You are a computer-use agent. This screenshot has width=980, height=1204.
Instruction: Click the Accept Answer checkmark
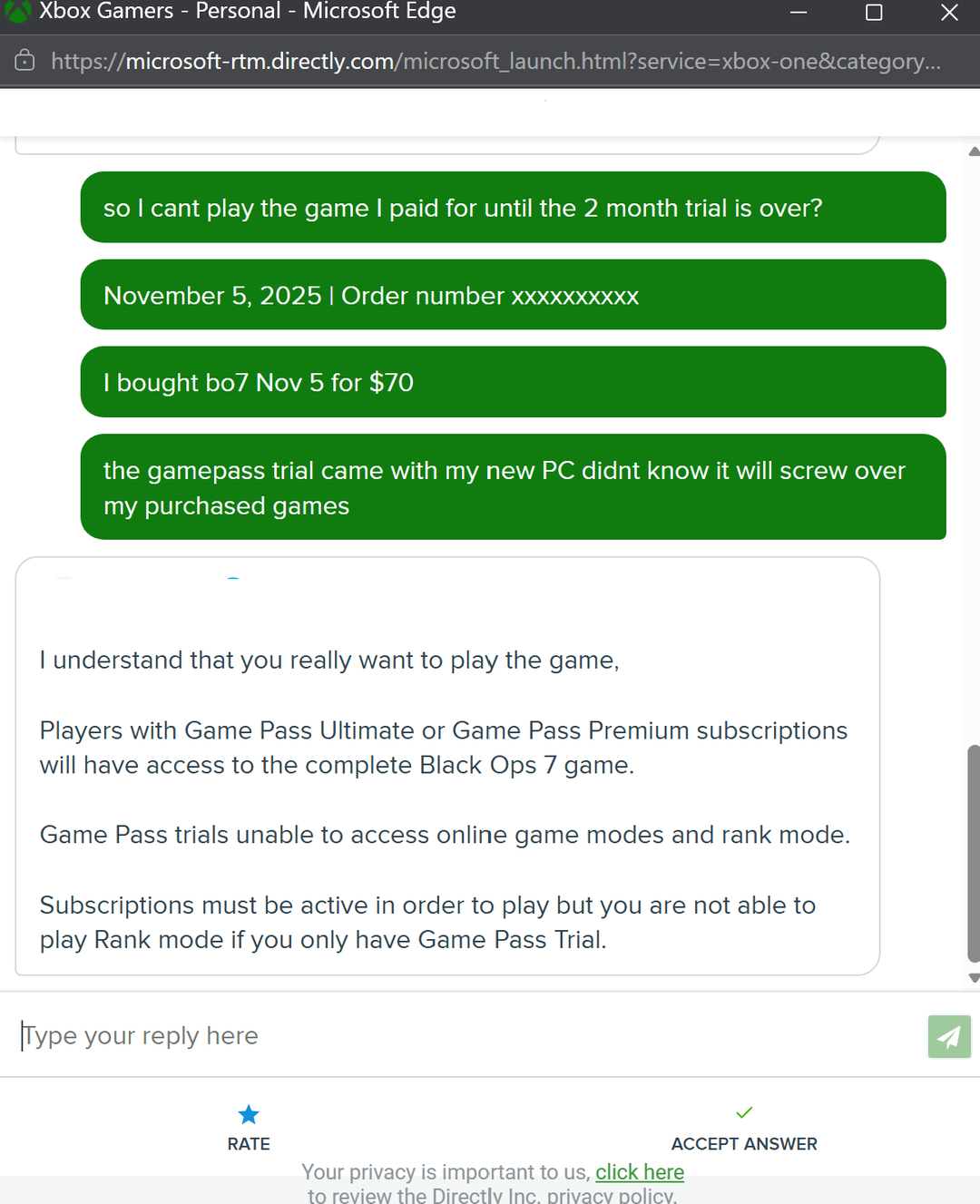point(744,1112)
